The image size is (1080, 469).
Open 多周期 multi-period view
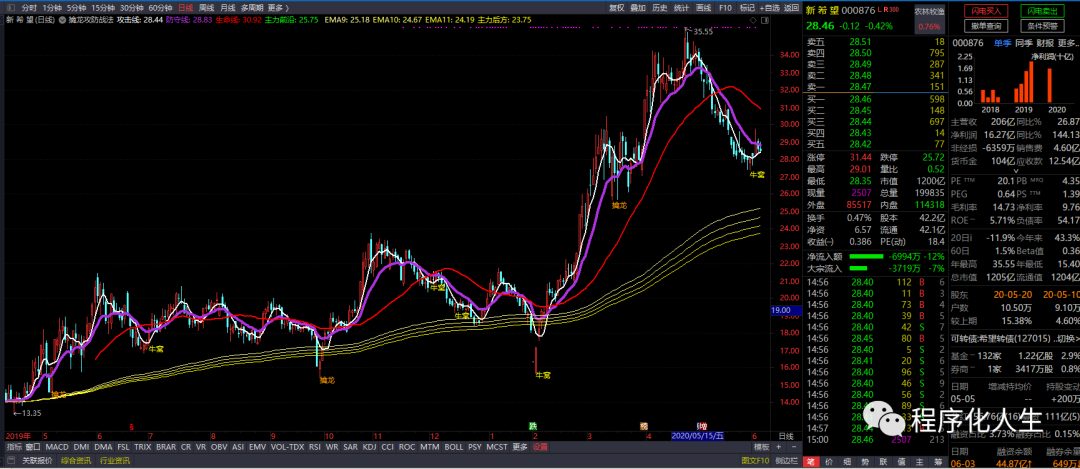(252, 8)
